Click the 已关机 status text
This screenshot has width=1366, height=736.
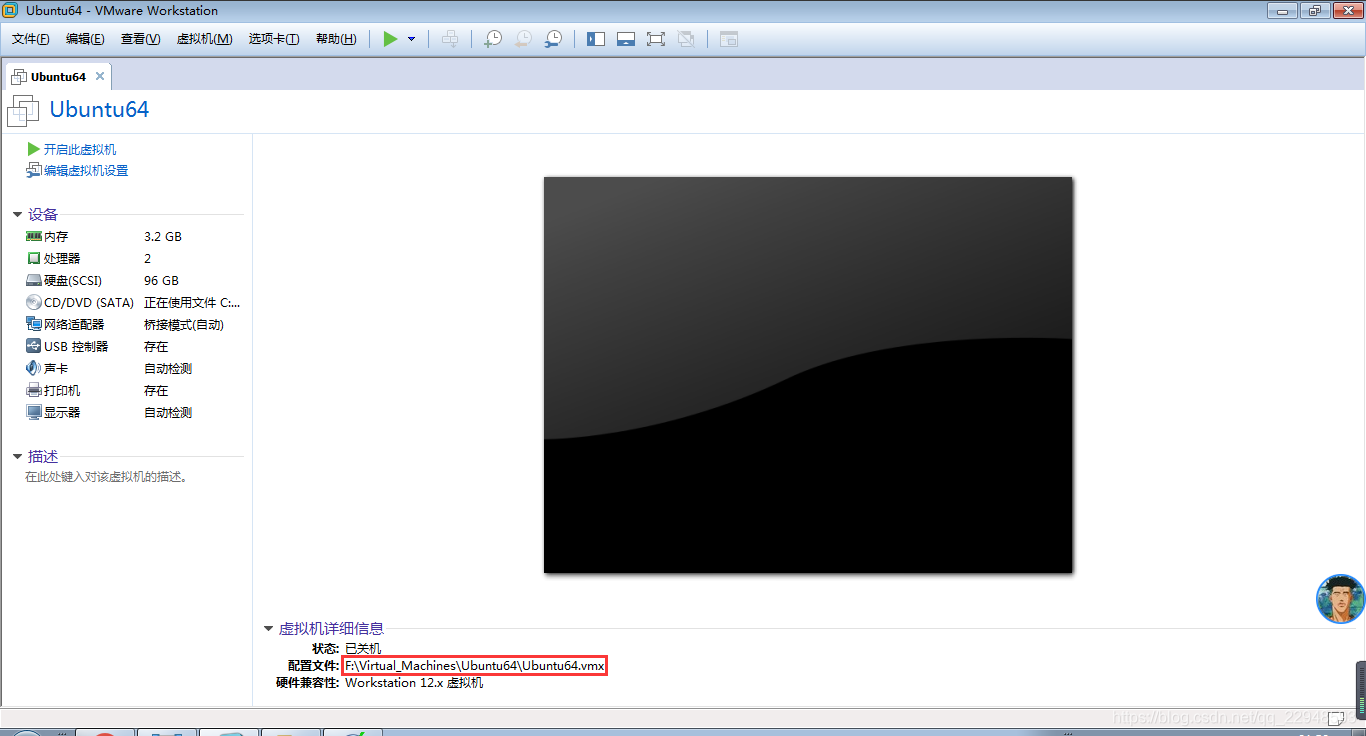tap(363, 649)
